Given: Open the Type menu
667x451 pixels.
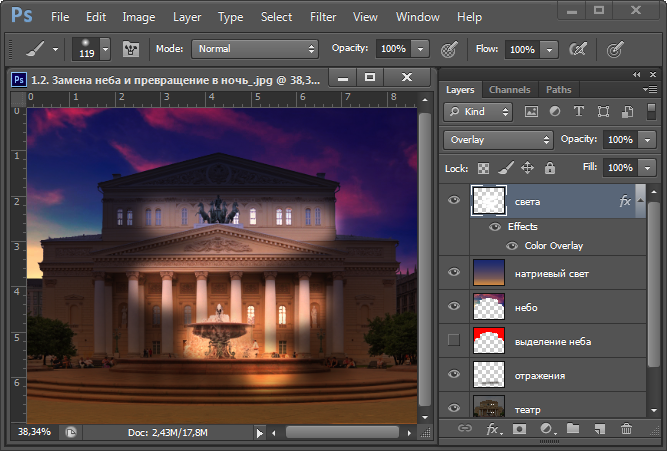Looking at the screenshot, I should pos(231,17).
